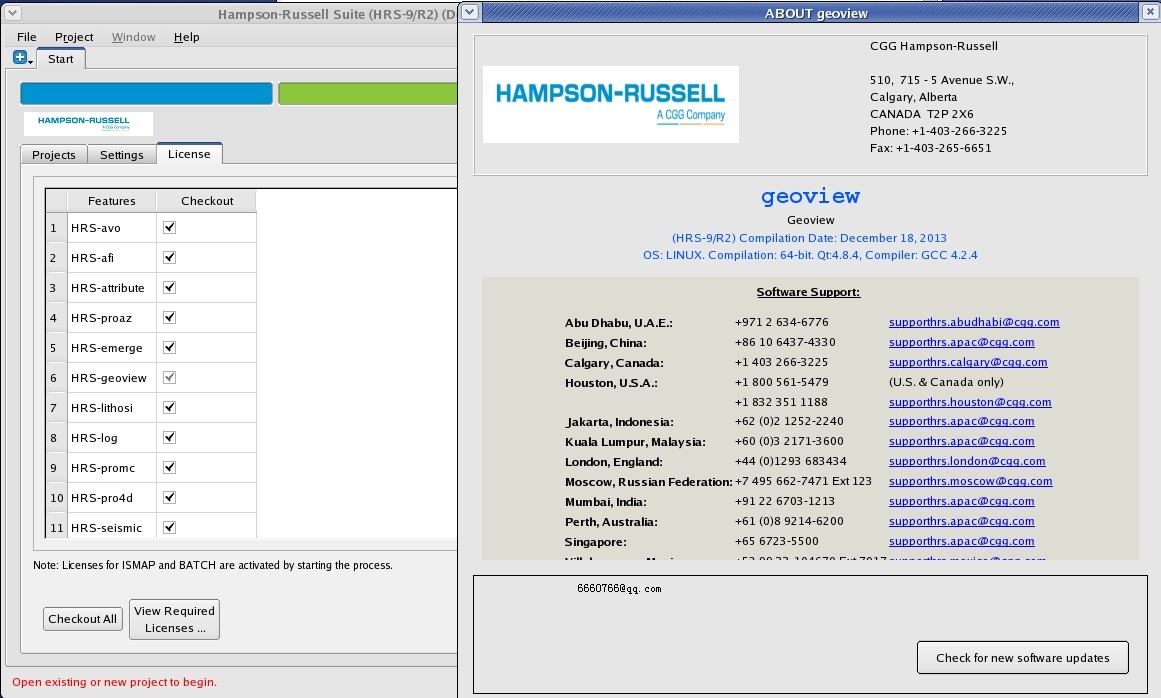Click the large Hampson-Russell logo in About dialog
Screen dimensions: 1161x698
point(611,104)
